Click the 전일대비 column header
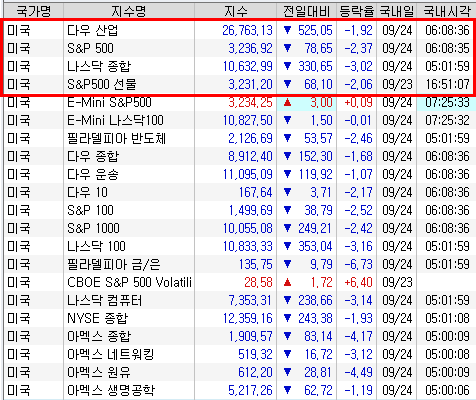 coord(306,11)
